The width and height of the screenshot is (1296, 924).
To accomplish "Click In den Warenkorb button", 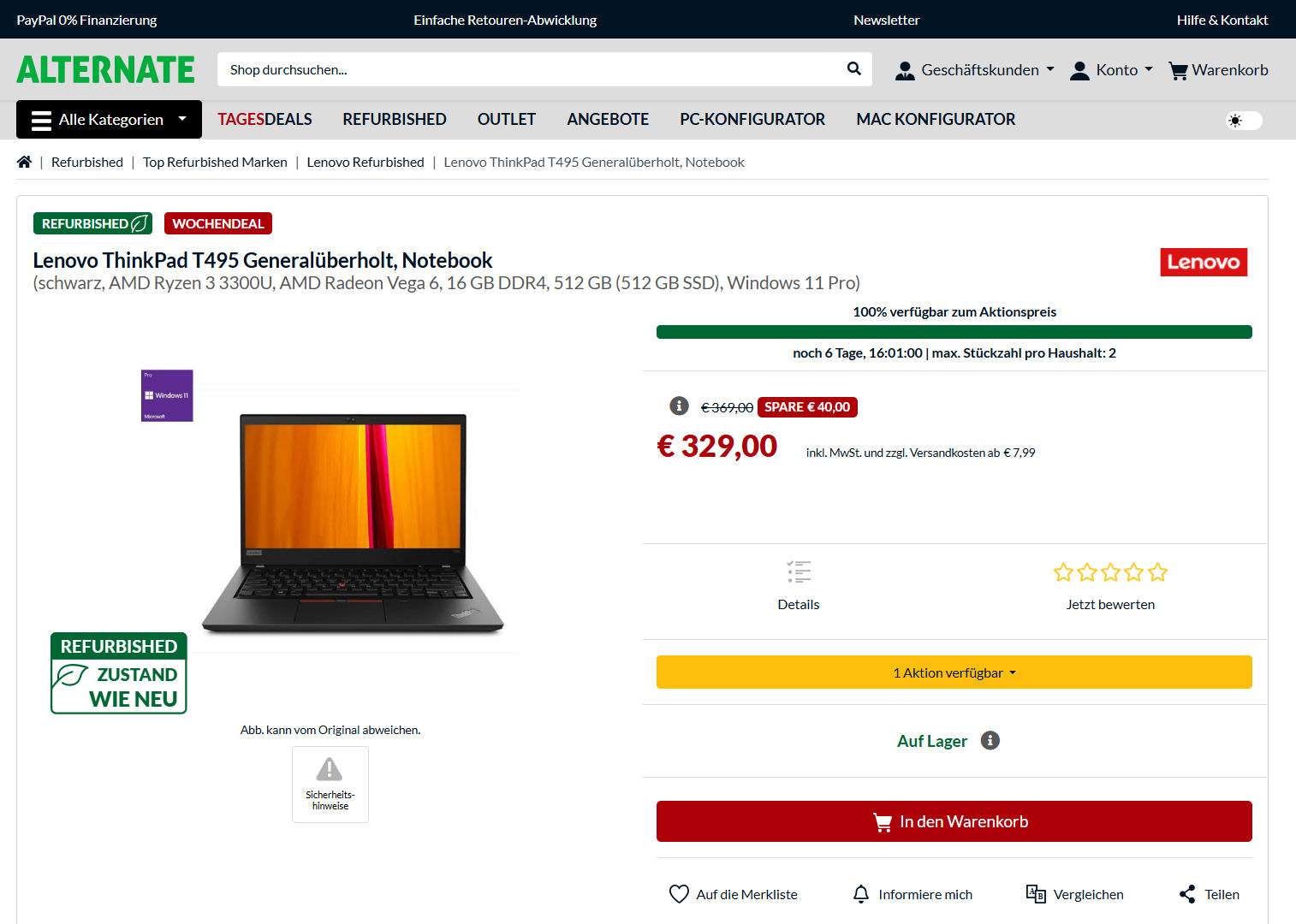I will pos(954,821).
